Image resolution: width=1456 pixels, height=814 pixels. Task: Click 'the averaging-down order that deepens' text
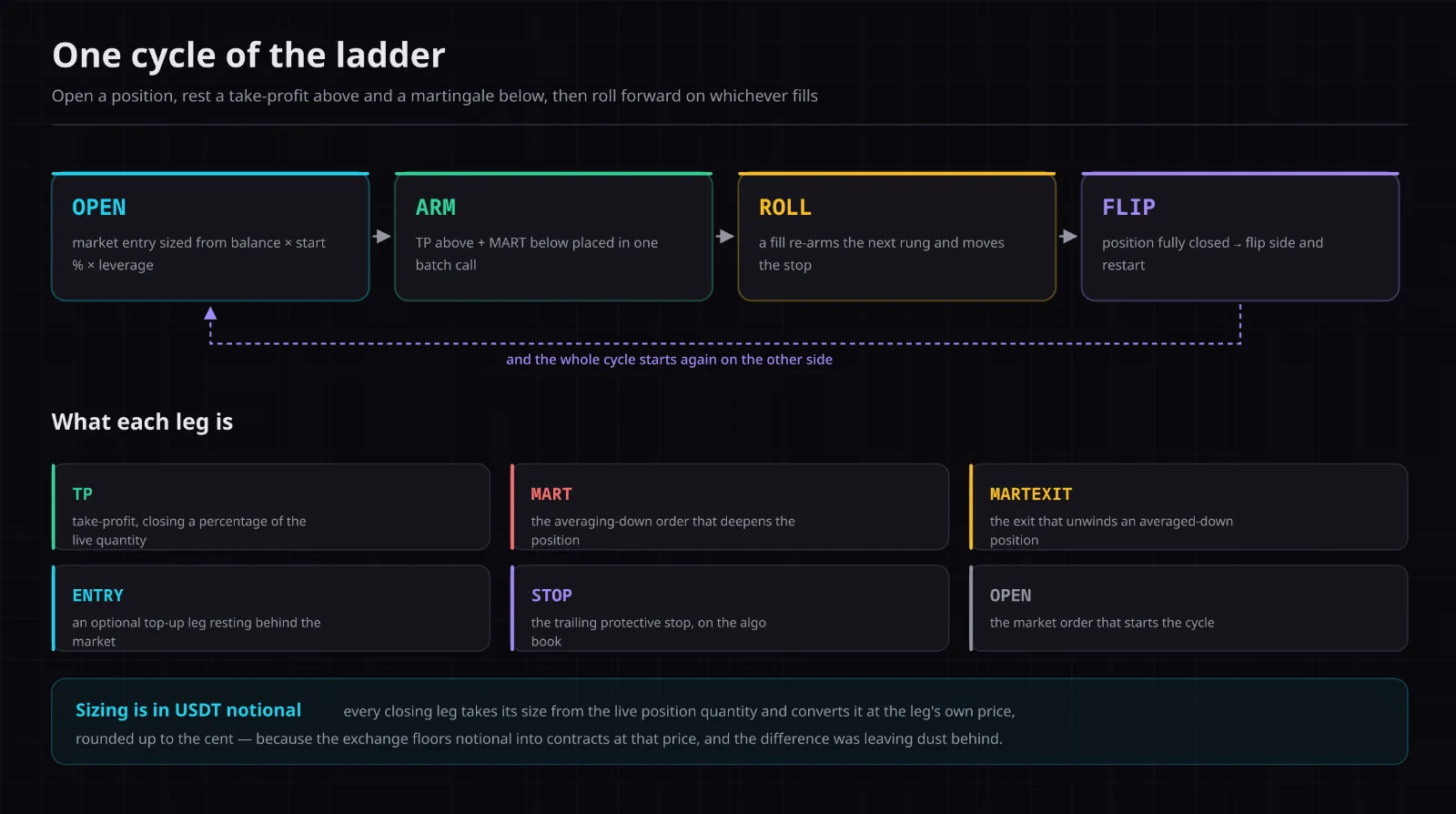coord(662,531)
